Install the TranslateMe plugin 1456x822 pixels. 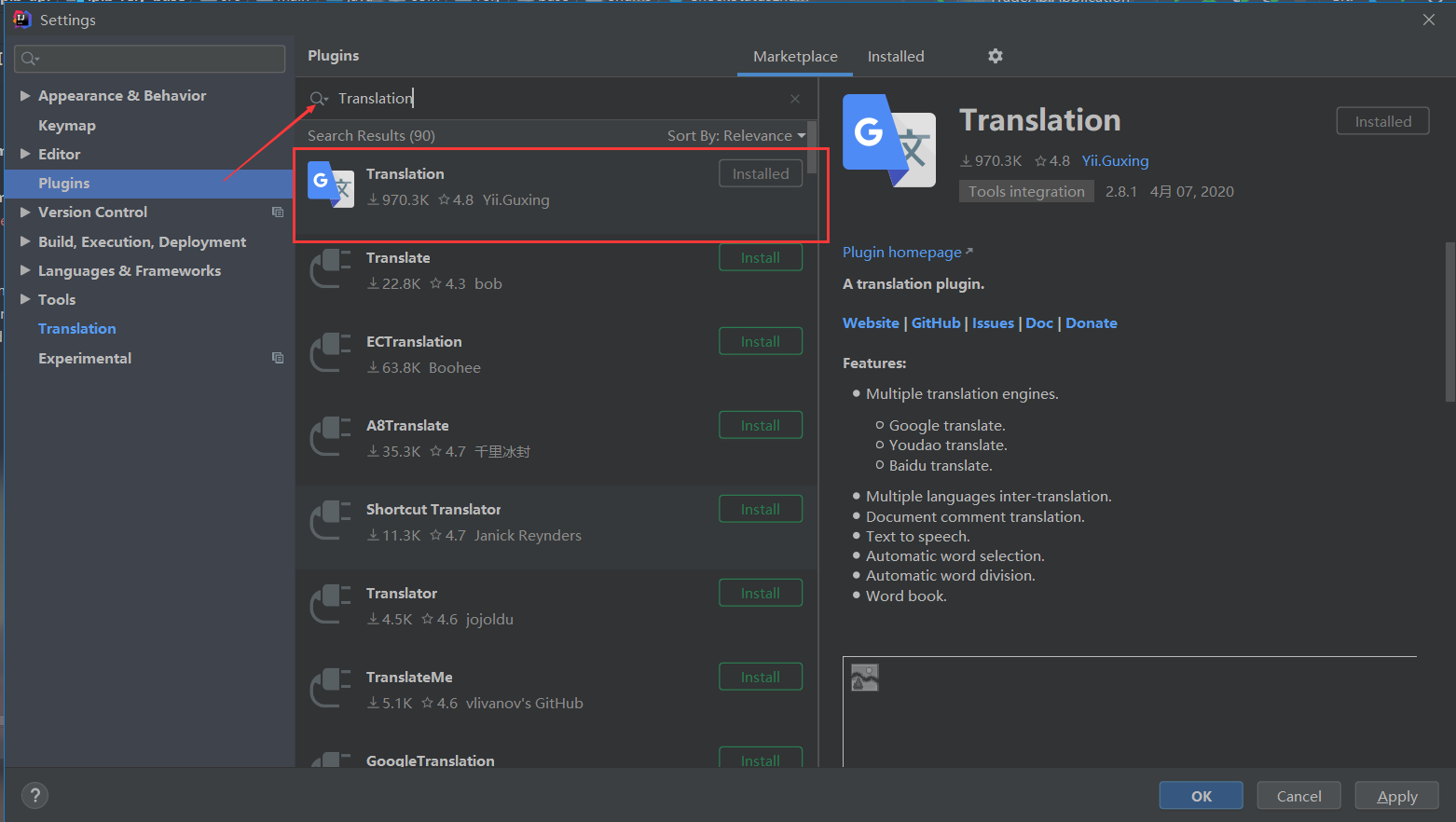pyautogui.click(x=761, y=678)
